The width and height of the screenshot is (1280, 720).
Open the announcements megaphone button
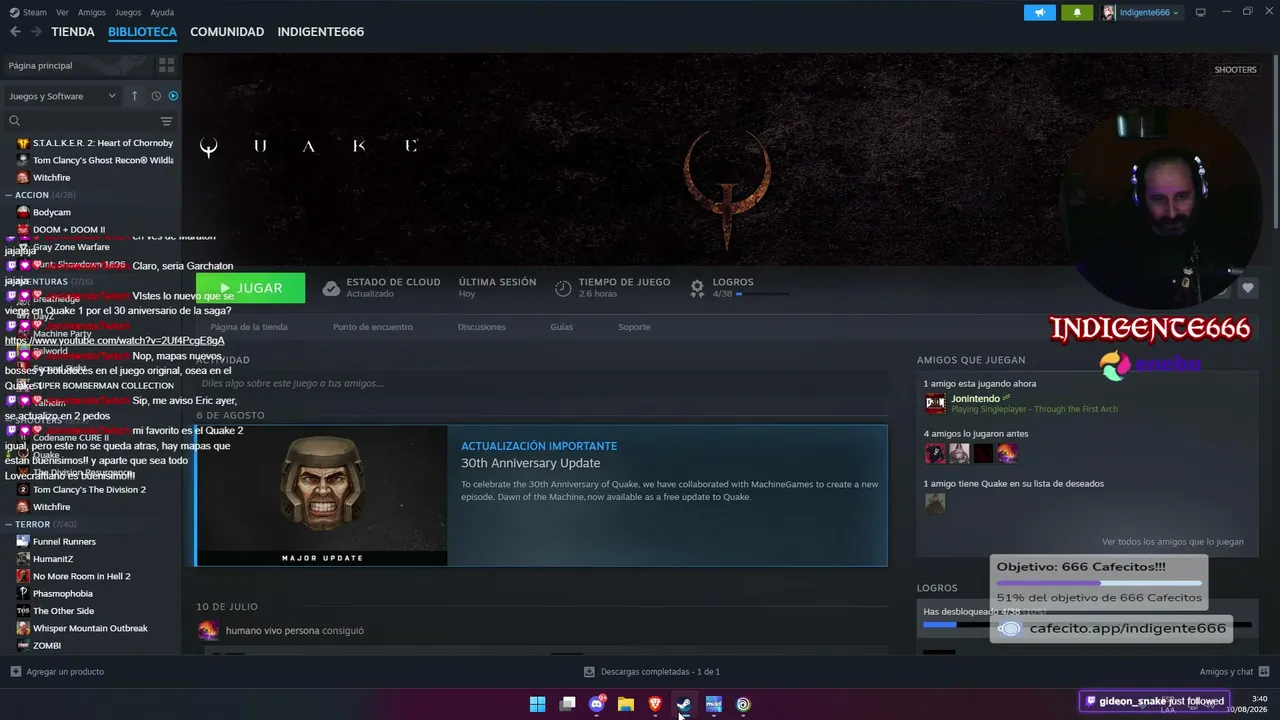click(1040, 13)
